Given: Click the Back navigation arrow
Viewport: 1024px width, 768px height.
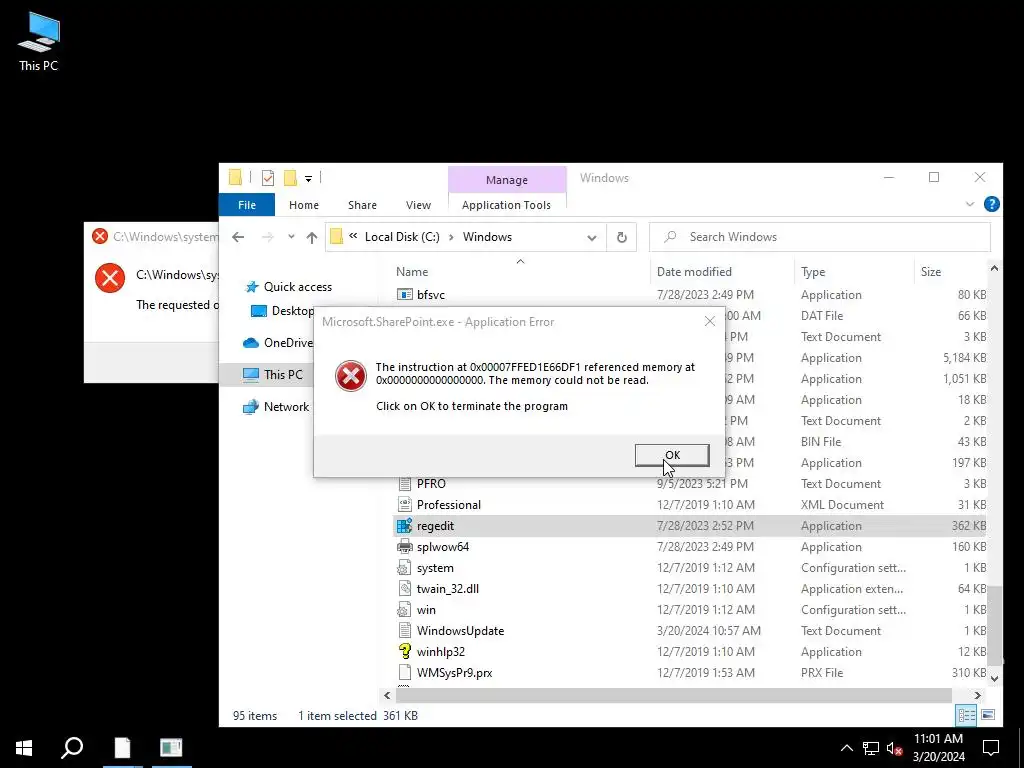Looking at the screenshot, I should pos(238,237).
